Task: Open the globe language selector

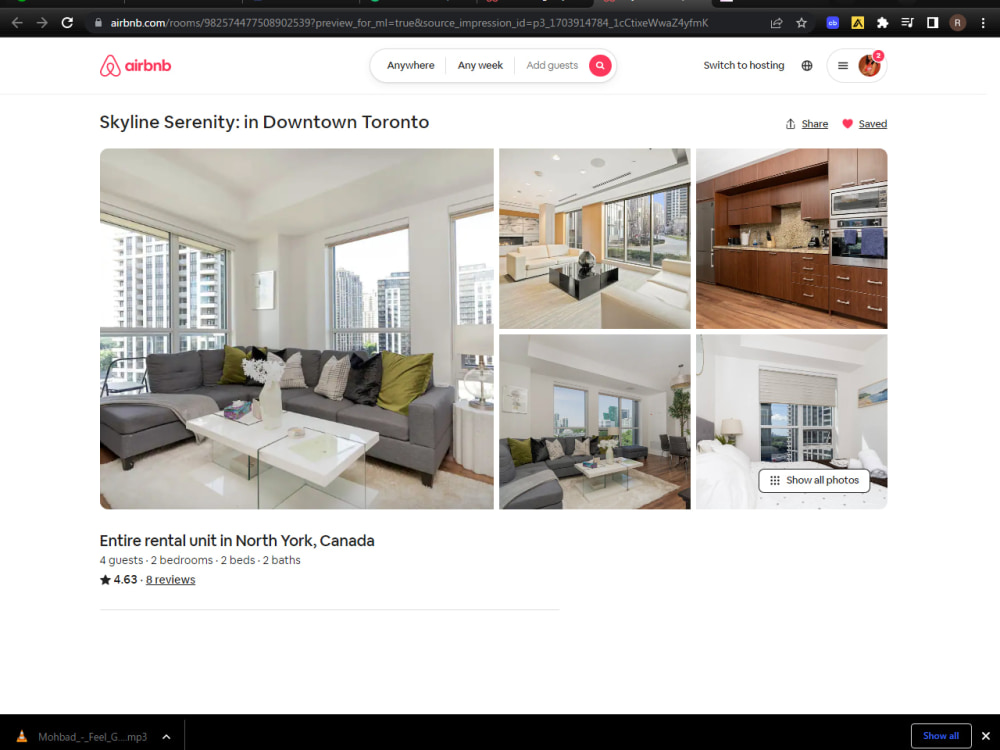Action: pos(807,65)
